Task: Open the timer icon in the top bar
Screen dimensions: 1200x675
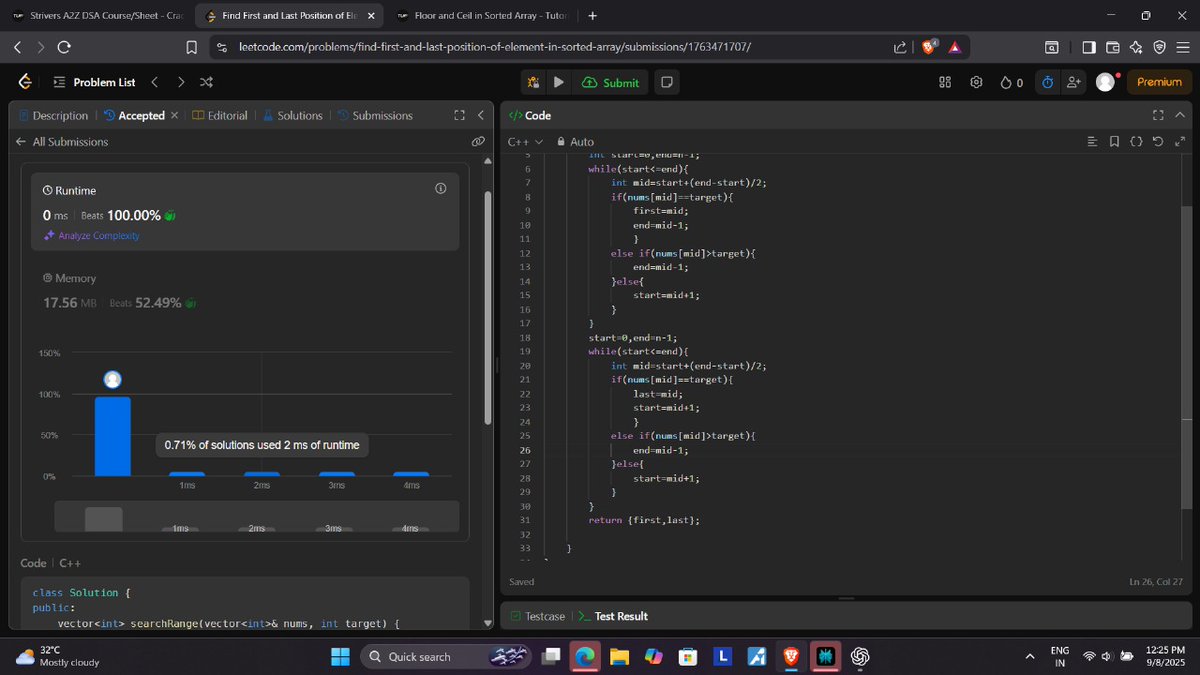Action: [x=1046, y=82]
